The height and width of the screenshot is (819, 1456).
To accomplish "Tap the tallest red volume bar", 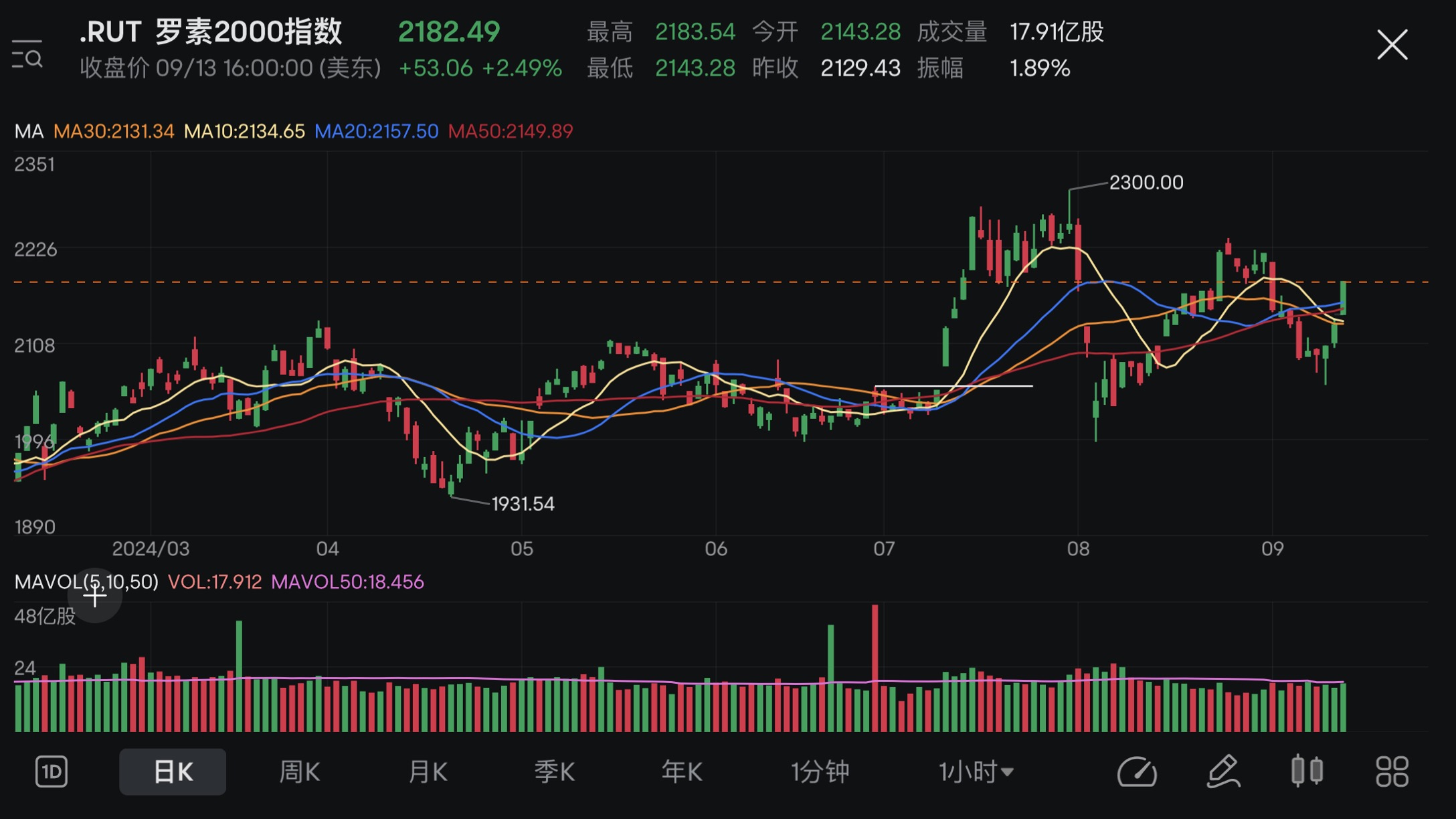I will coord(875,667).
